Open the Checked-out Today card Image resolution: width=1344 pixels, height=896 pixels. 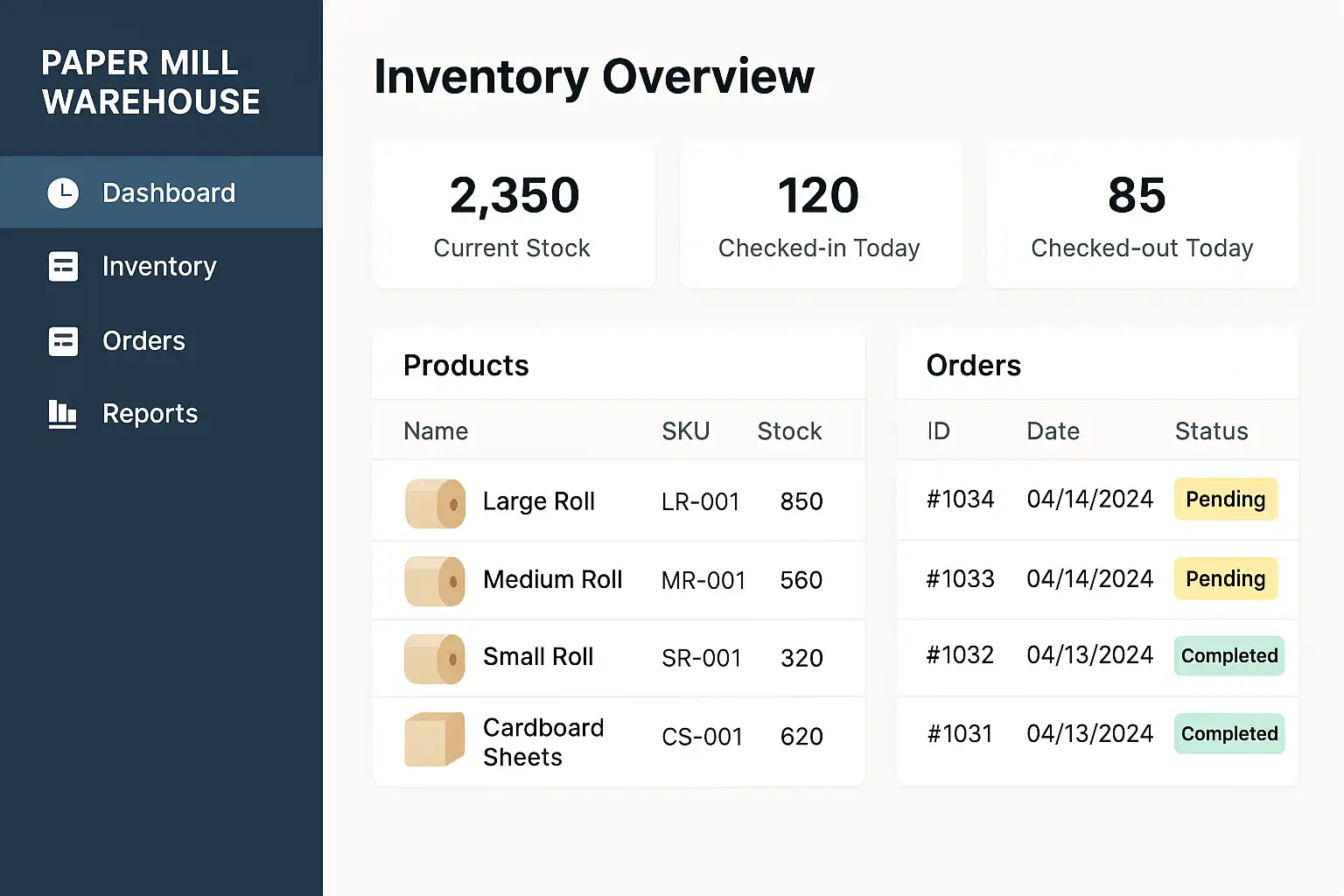coord(1142,215)
